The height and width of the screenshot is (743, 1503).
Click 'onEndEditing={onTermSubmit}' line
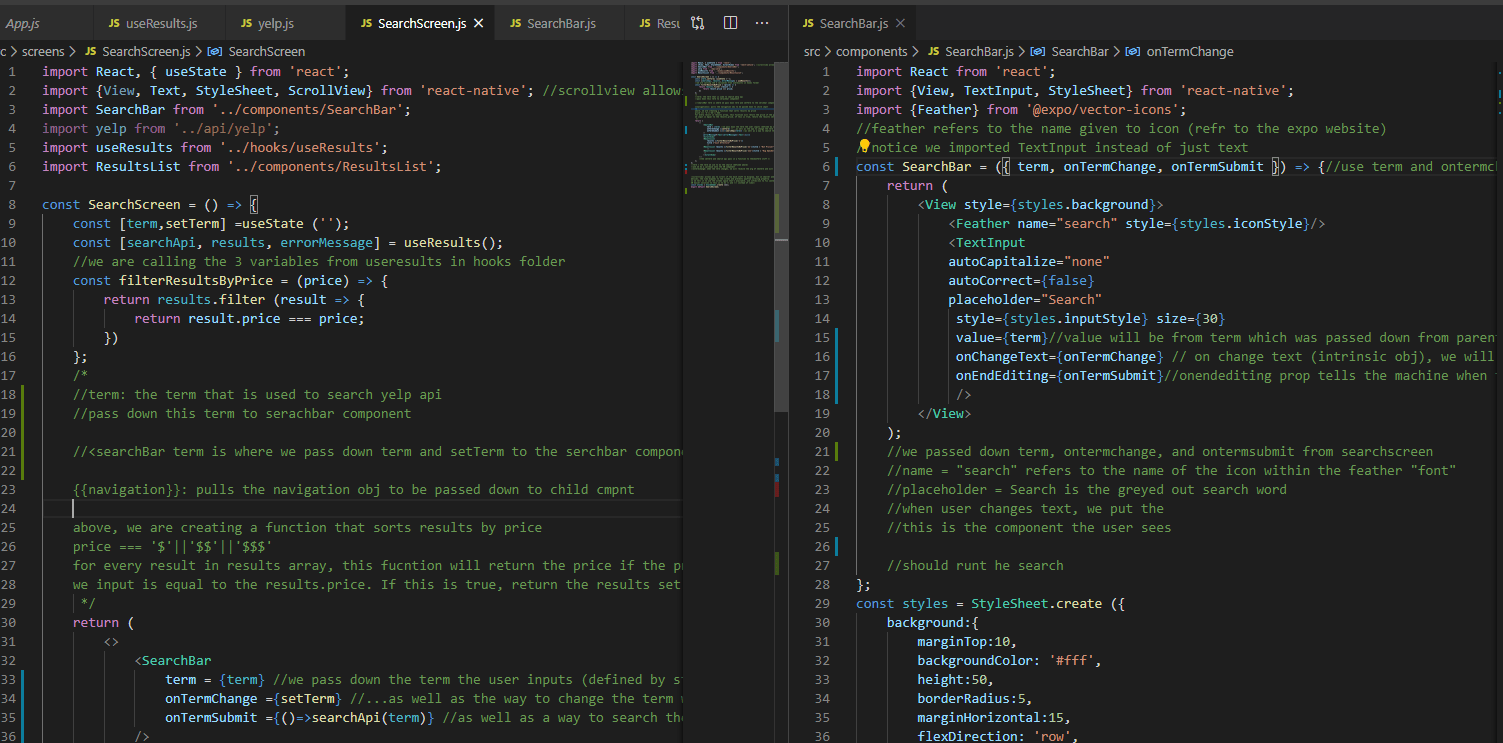[x=1060, y=375]
